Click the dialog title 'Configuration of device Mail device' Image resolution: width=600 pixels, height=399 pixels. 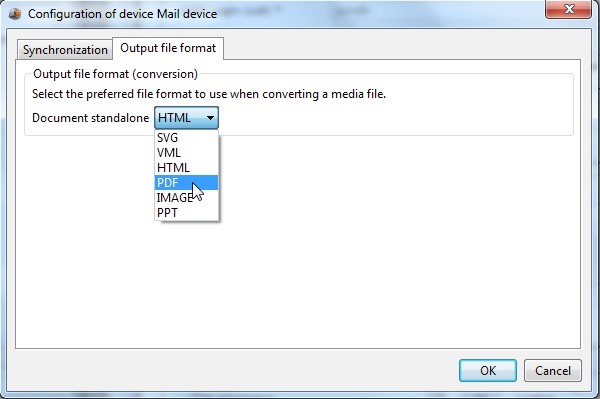(122, 14)
